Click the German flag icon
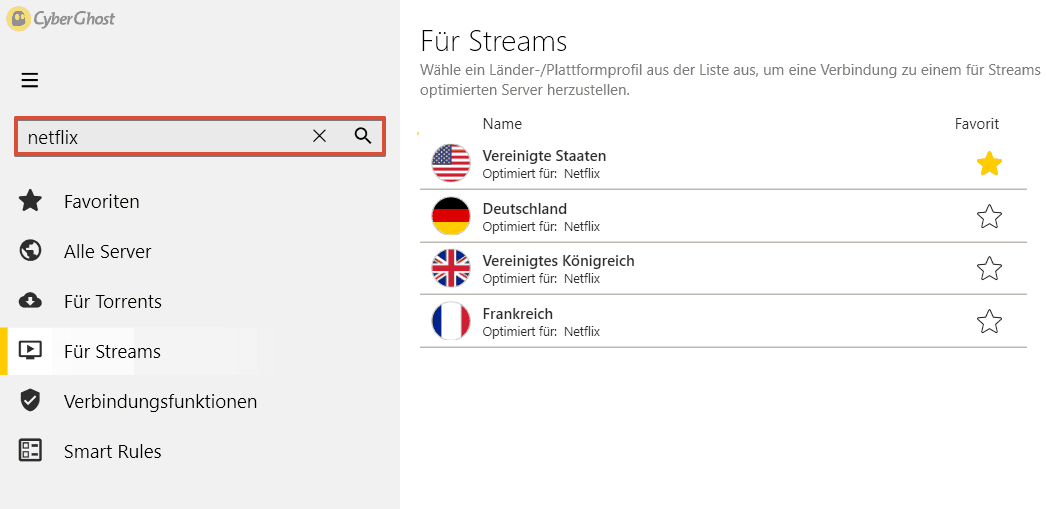1046x509 pixels. [451, 215]
